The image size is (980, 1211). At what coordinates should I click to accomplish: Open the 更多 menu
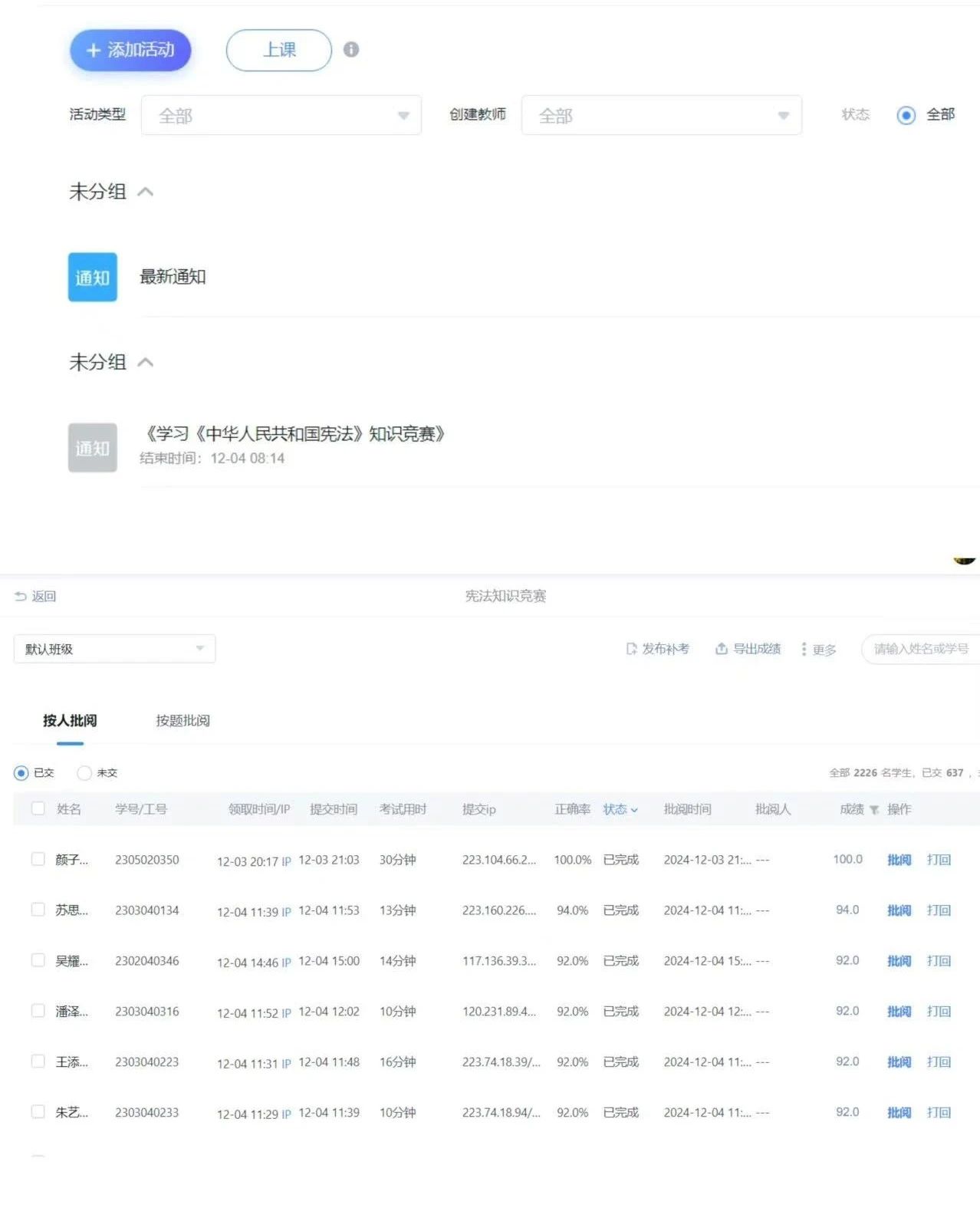(818, 650)
